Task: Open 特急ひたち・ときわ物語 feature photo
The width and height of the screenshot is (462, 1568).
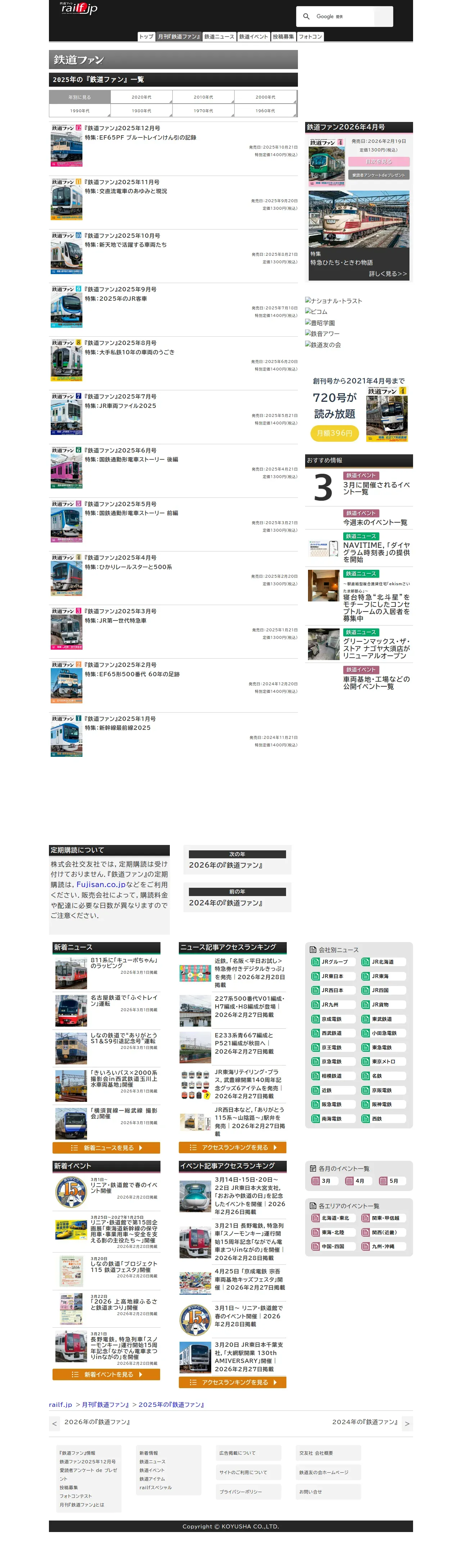Action: (x=358, y=219)
